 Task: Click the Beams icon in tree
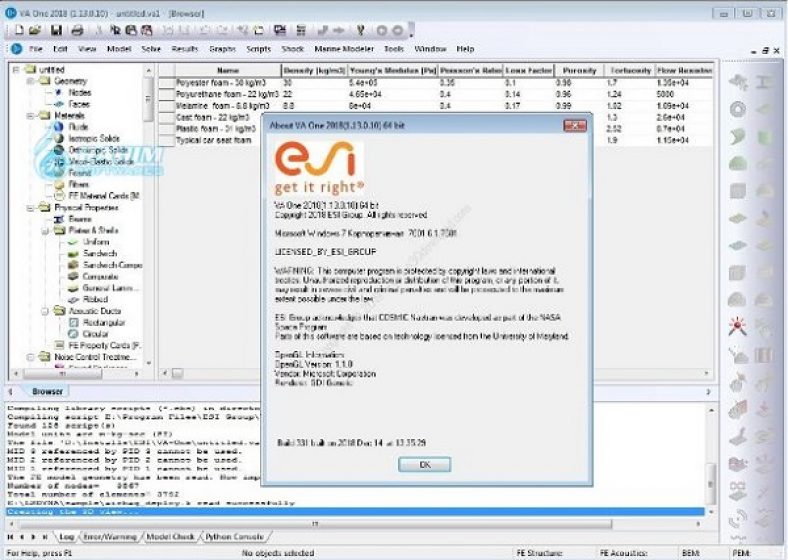(x=59, y=219)
